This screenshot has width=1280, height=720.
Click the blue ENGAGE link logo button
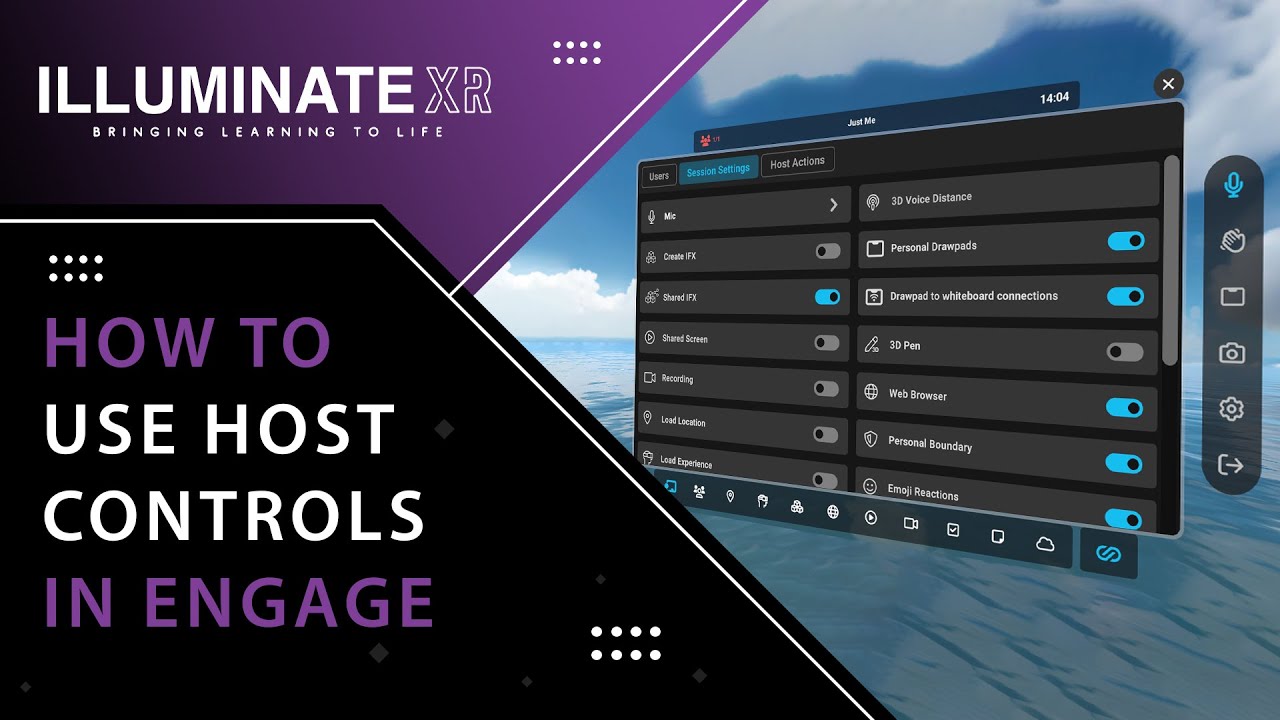click(x=1109, y=553)
